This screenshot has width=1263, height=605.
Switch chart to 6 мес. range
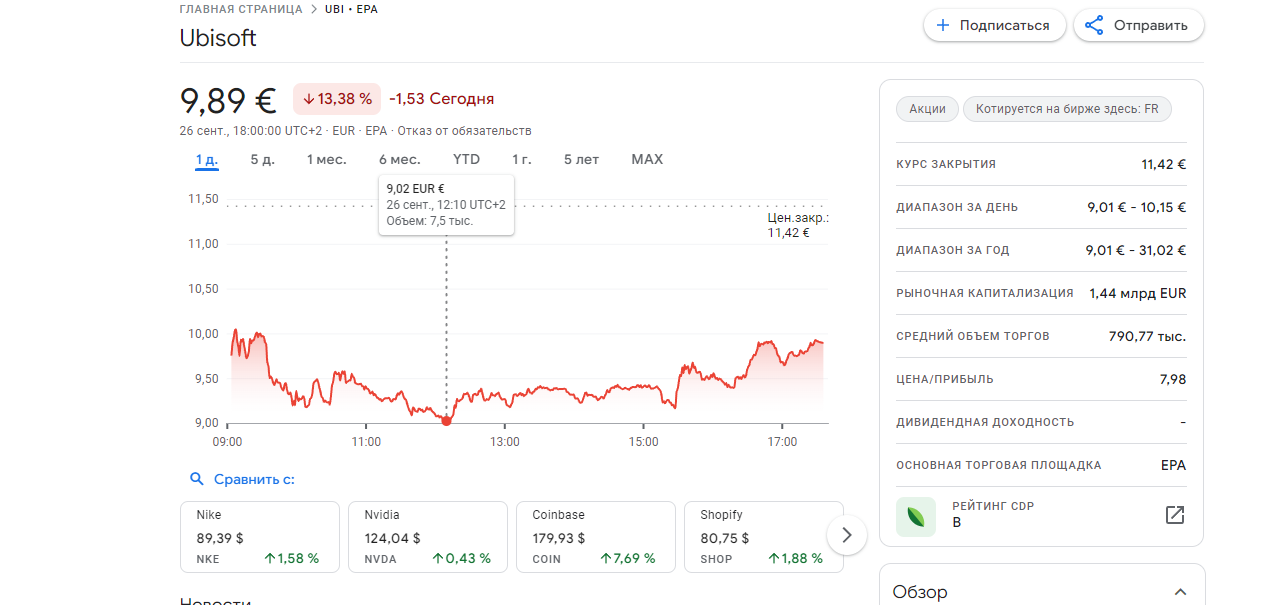pos(399,160)
